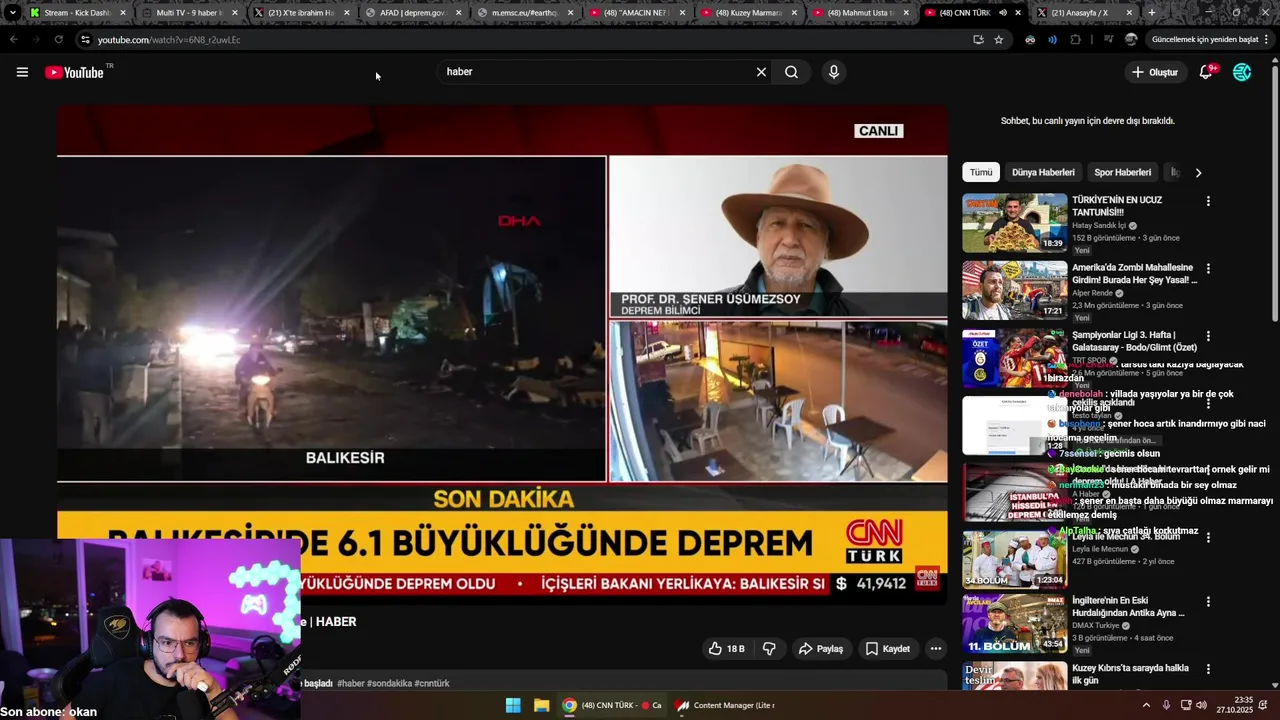Select the Tümü filter chip
The width and height of the screenshot is (1280, 720).
tap(981, 172)
